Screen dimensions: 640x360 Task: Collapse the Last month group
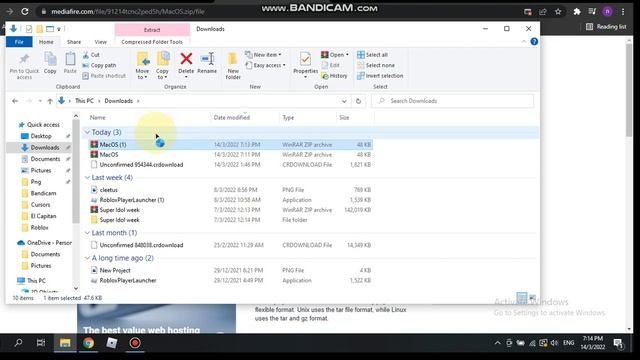(x=87, y=233)
